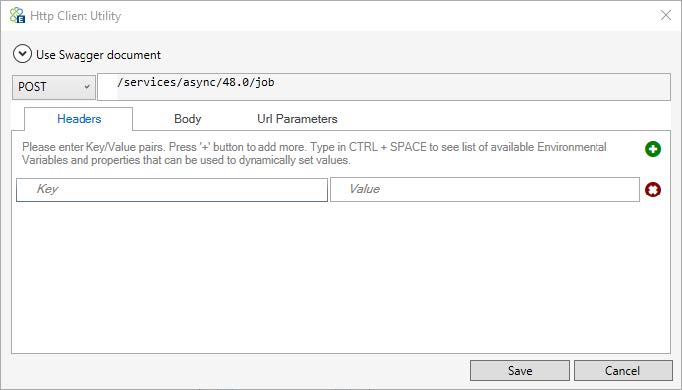Screen dimensions: 682x390
Task: Focus the header Value input field
Action: 485,190
